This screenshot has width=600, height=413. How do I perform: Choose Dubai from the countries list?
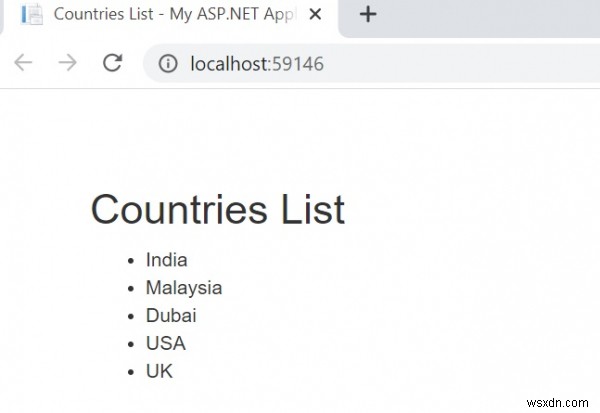171,316
